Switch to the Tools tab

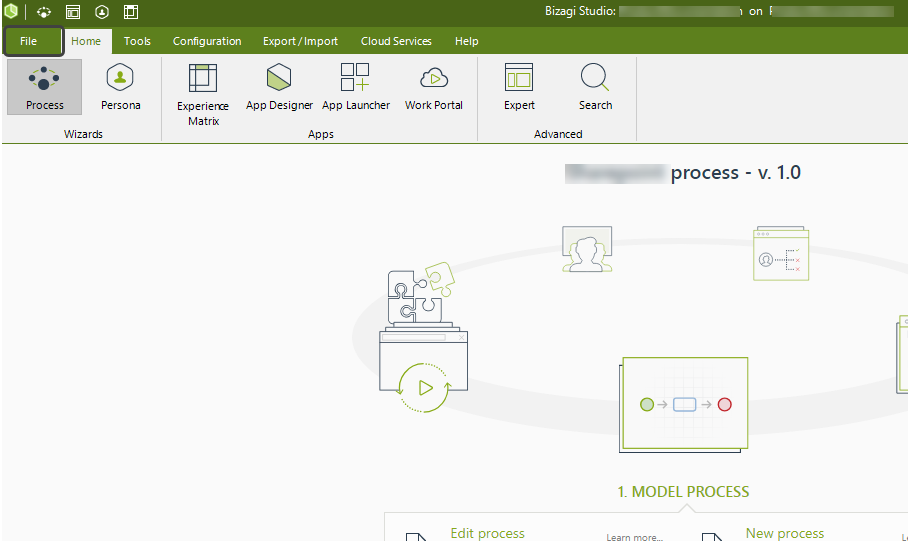tap(137, 41)
